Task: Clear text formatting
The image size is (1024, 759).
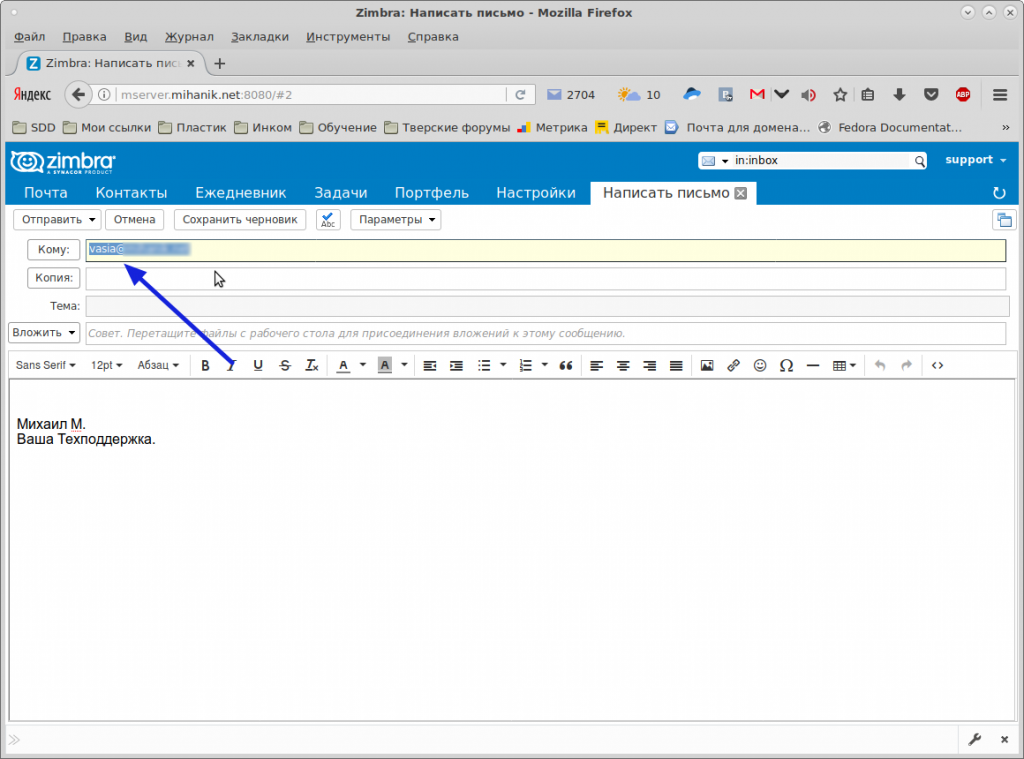Action: [312, 366]
